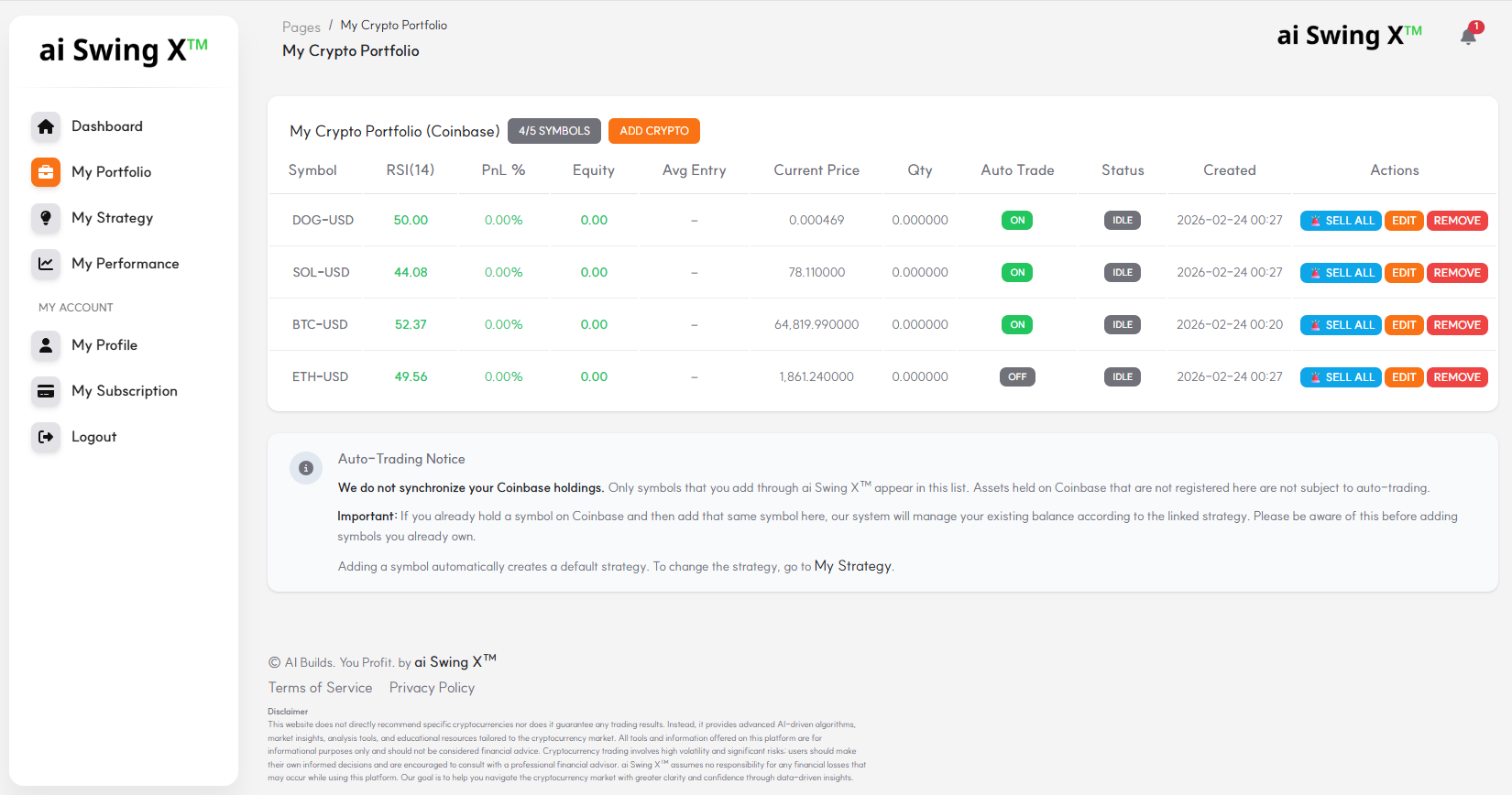Click the ADD CRYPTO button
Image resolution: width=1512 pixels, height=795 pixels.
(654, 131)
